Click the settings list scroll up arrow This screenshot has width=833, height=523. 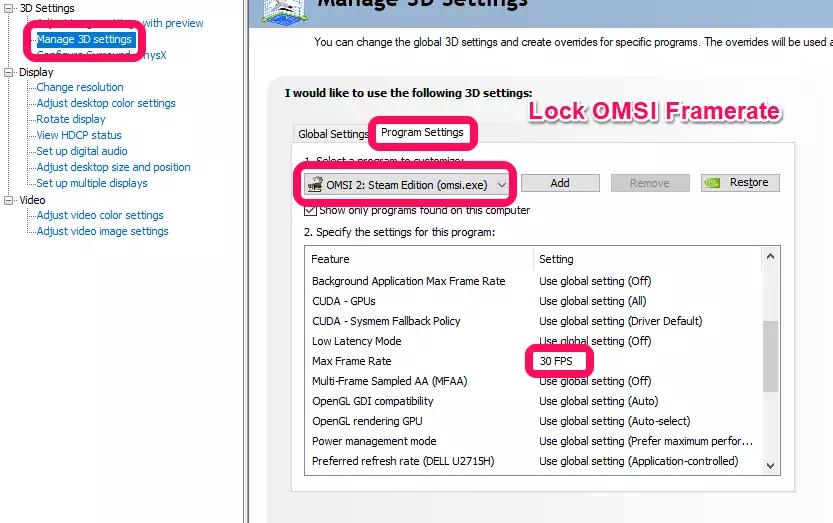[x=770, y=257]
